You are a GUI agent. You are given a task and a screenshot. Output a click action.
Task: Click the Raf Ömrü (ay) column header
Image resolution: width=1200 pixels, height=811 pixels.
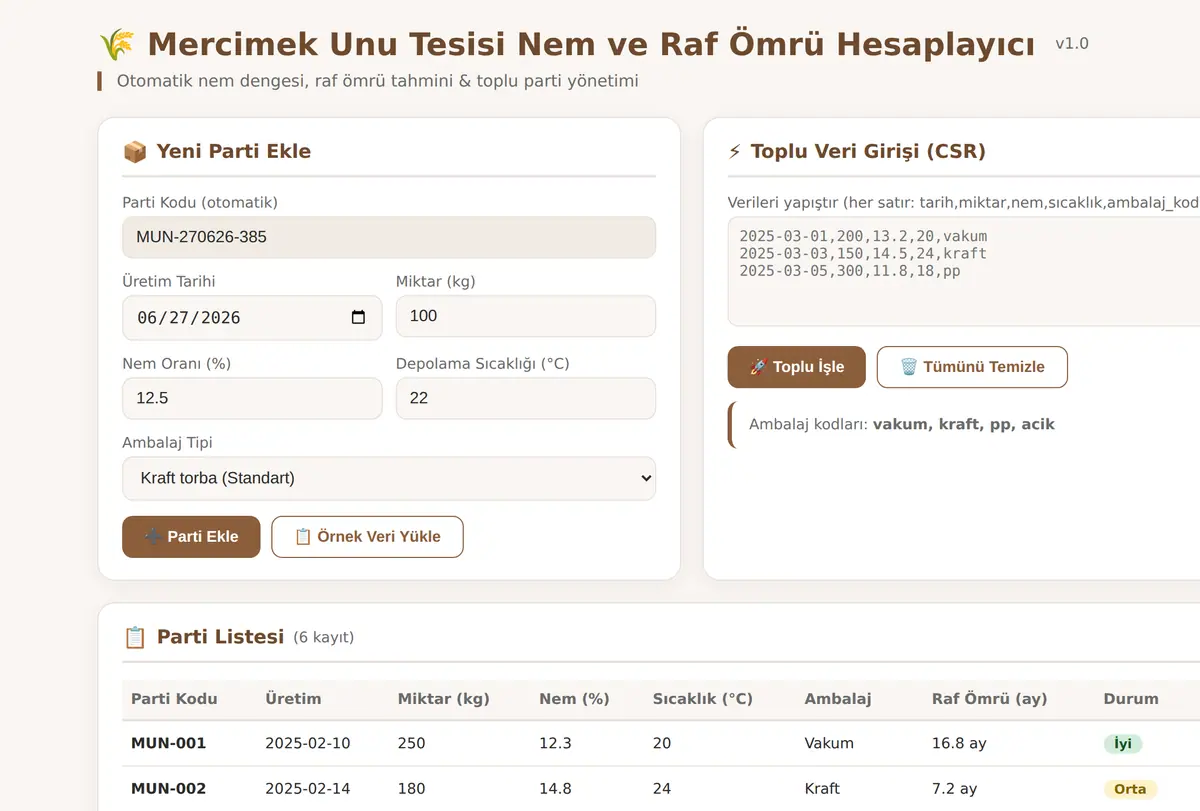pos(990,699)
